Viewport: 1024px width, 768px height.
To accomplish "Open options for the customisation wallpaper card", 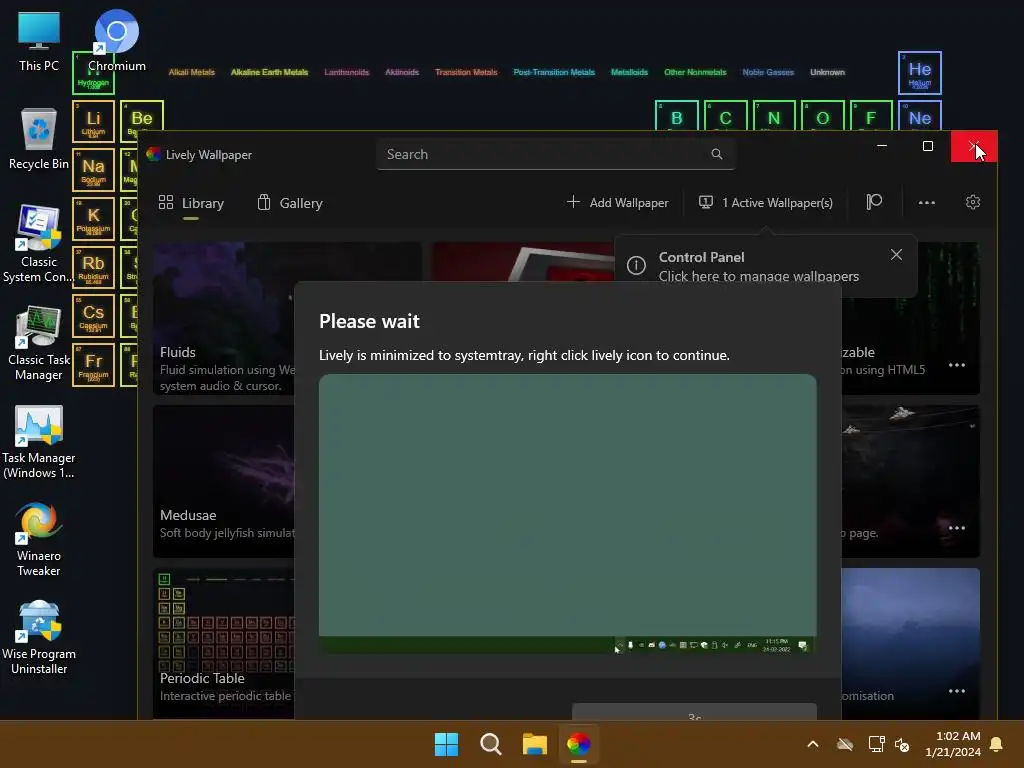I will coord(957,691).
